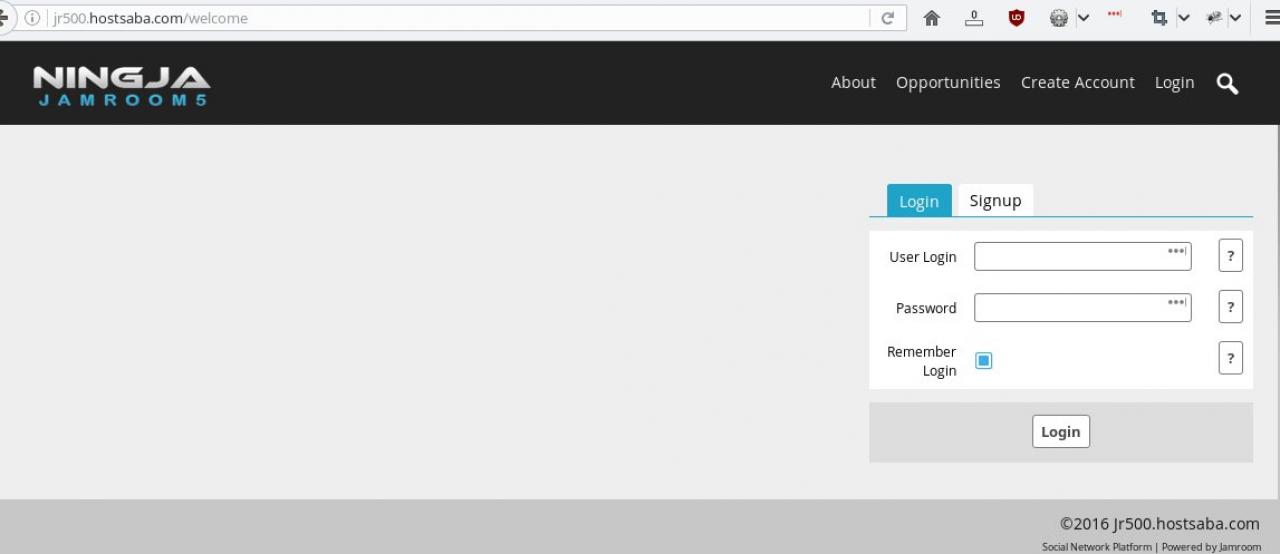Open the About menu item

pos(853,83)
